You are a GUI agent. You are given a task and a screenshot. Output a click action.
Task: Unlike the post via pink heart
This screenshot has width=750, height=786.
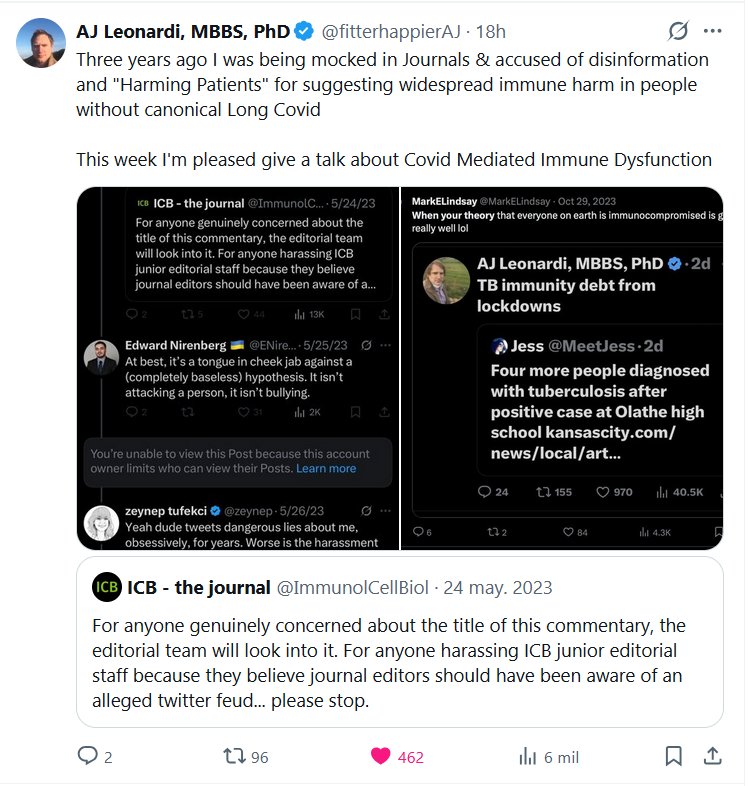[381, 757]
